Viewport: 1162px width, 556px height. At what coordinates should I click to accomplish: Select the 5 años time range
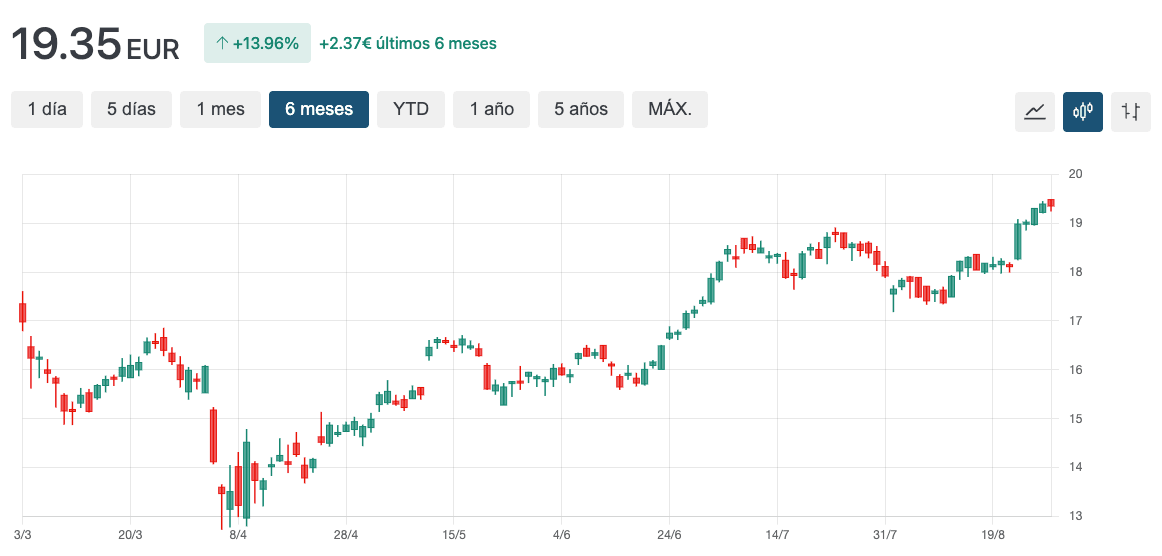(580, 109)
